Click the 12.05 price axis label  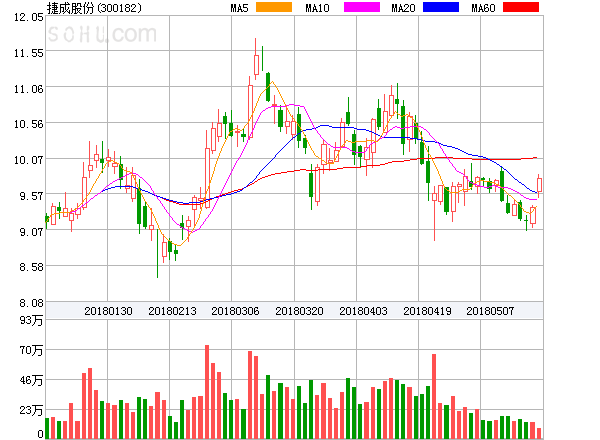[29, 17]
